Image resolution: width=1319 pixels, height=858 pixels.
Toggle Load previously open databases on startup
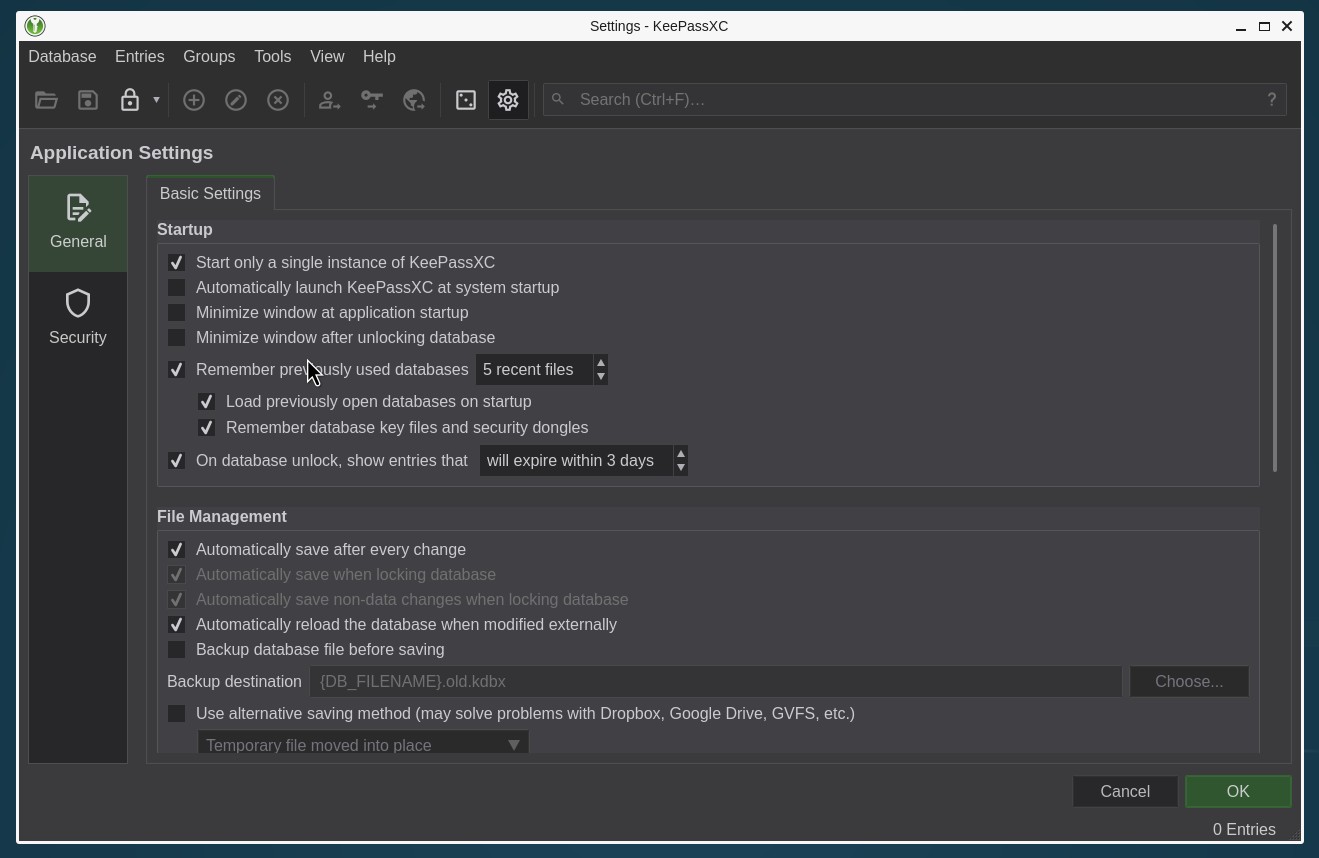[206, 401]
